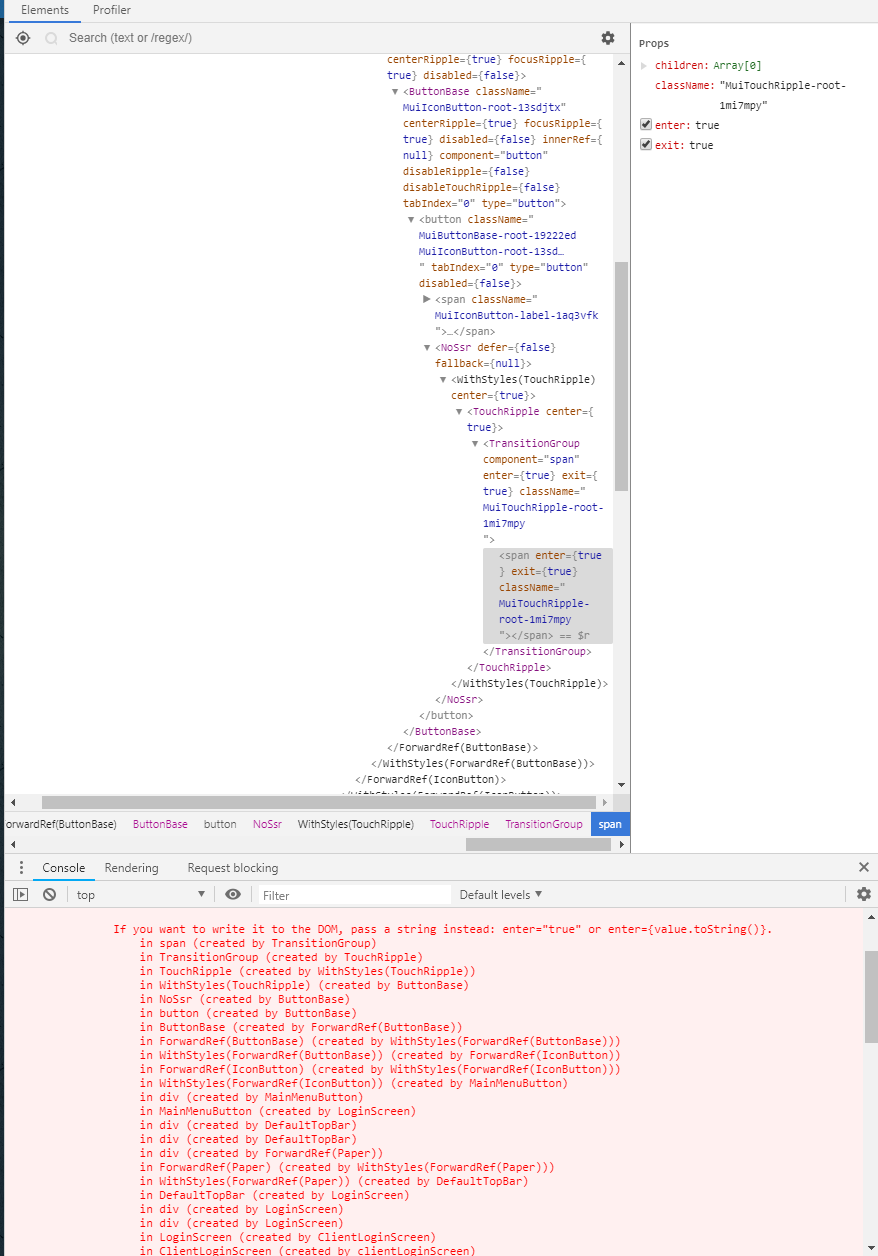Image resolution: width=878 pixels, height=1256 pixels.
Task: Clear the console with the clear icon
Action: (x=49, y=894)
